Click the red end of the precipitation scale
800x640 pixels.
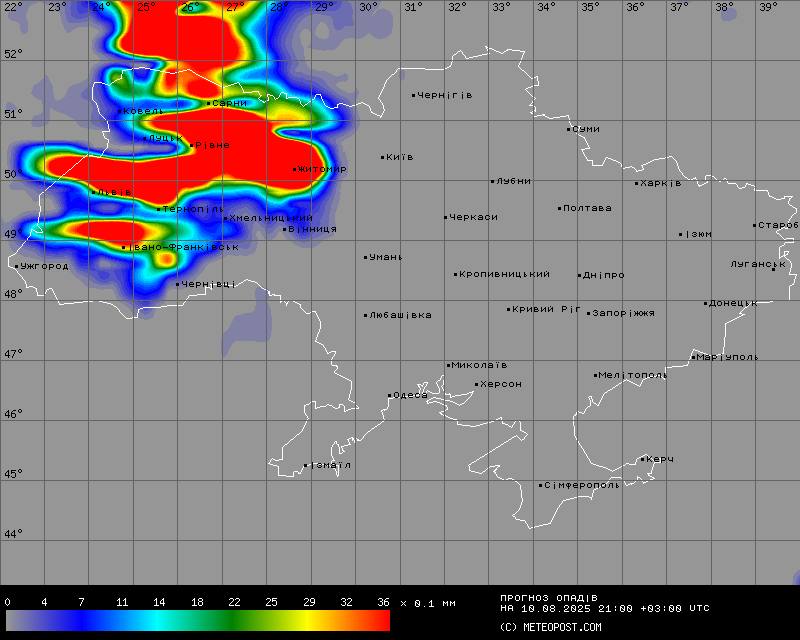pyautogui.click(x=375, y=621)
